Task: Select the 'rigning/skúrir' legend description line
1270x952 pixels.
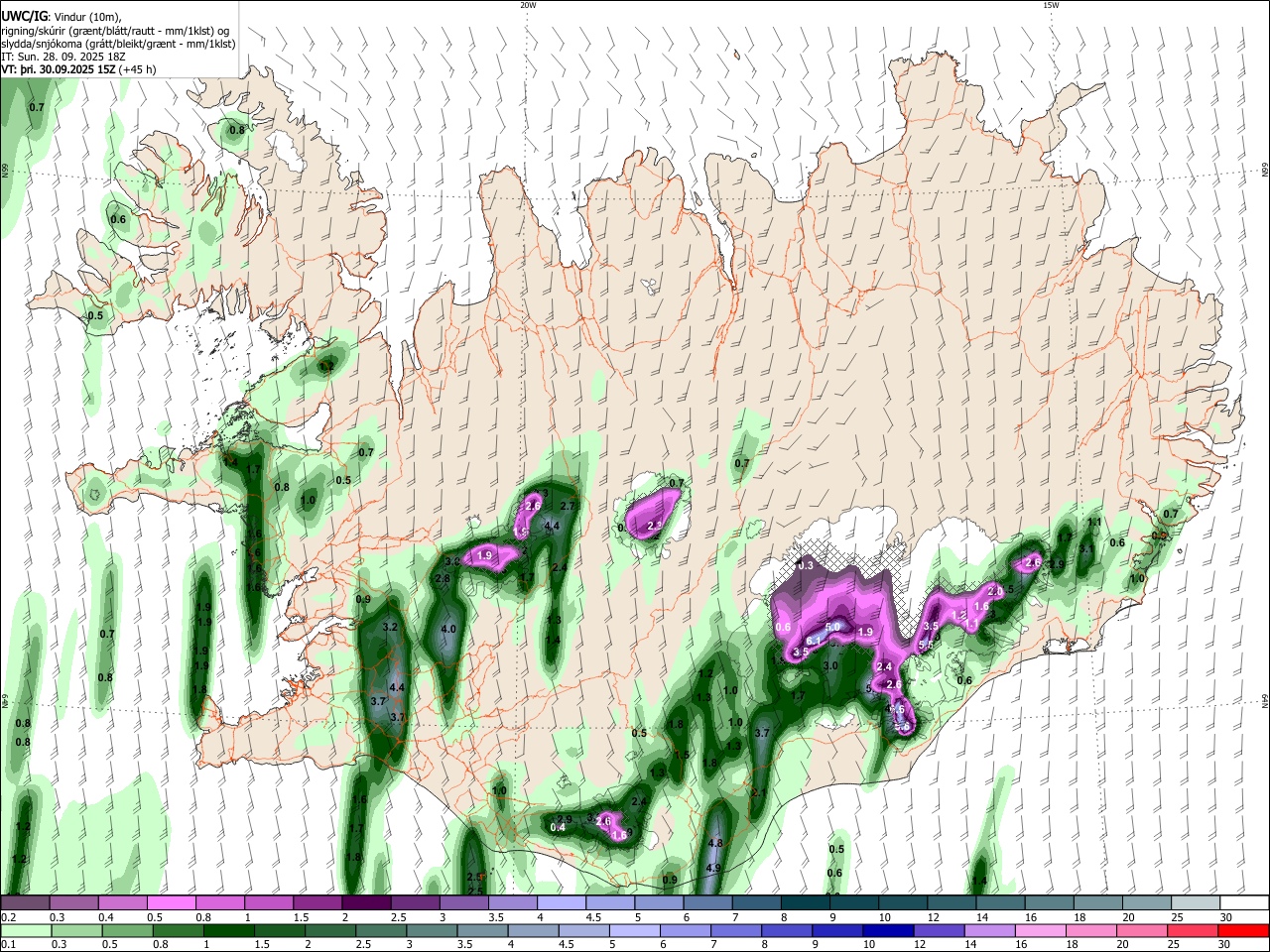Action: tap(116, 31)
